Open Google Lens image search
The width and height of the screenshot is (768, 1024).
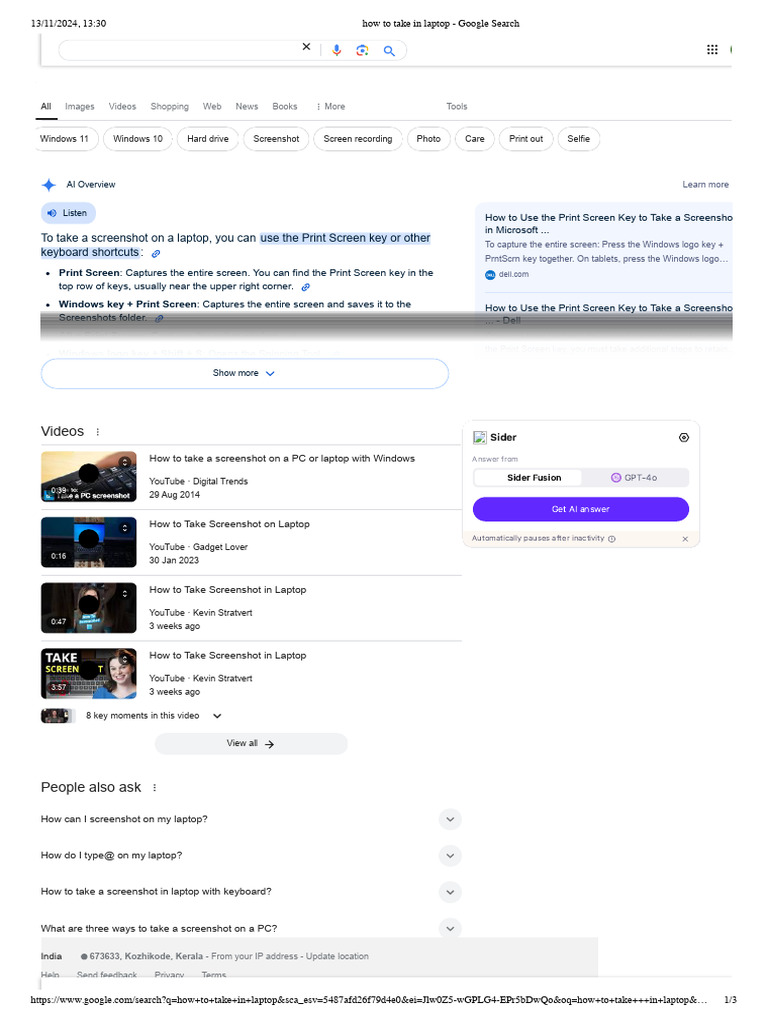coord(362,50)
